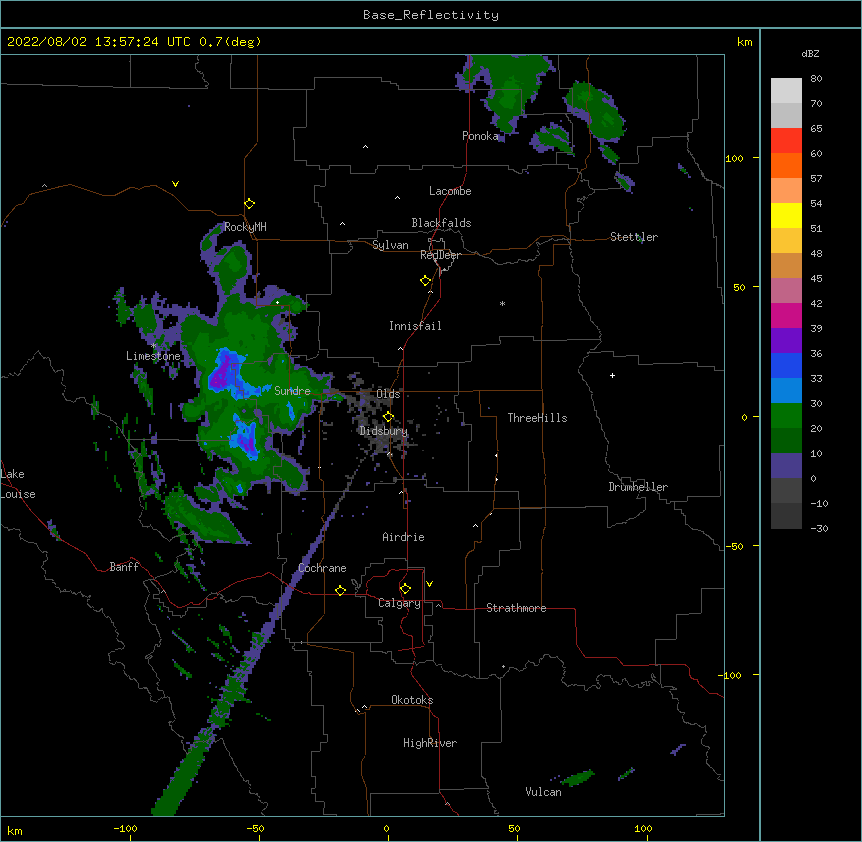Click the Lacombe label
Screen dimensions: 862x842
(x=450, y=191)
